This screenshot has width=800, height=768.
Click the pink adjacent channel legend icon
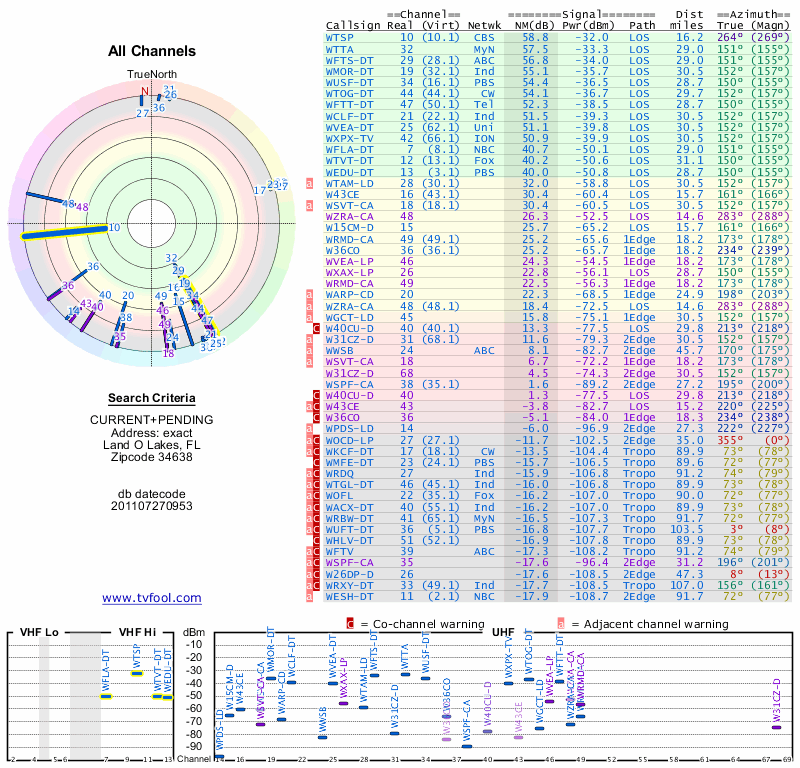pyautogui.click(x=560, y=623)
